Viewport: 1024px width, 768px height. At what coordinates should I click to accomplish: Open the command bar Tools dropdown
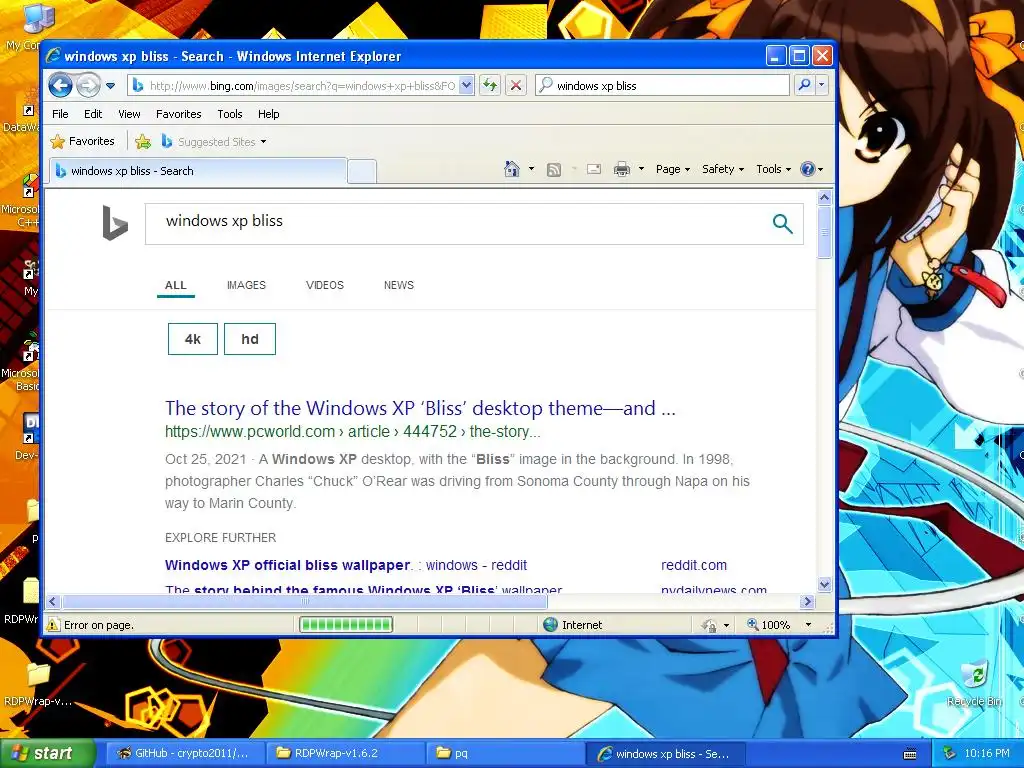(773, 169)
